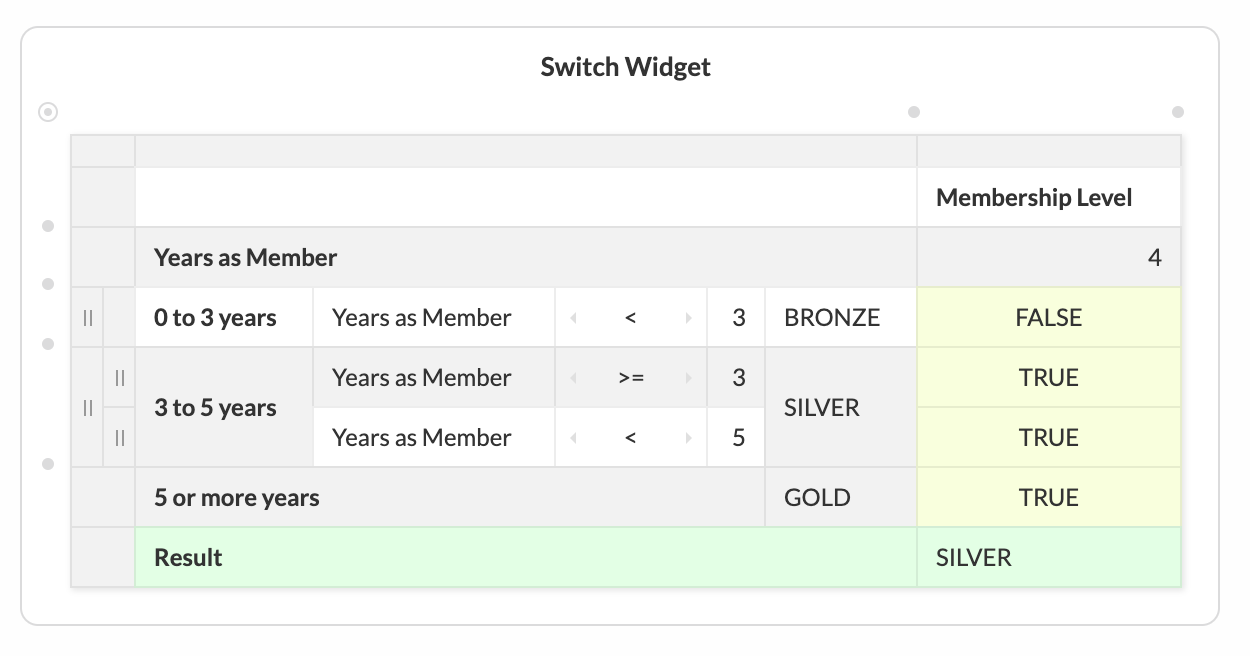Image resolution: width=1250 pixels, height=656 pixels.
Task: Click threshold value 5 input cell
Action: tap(736, 438)
